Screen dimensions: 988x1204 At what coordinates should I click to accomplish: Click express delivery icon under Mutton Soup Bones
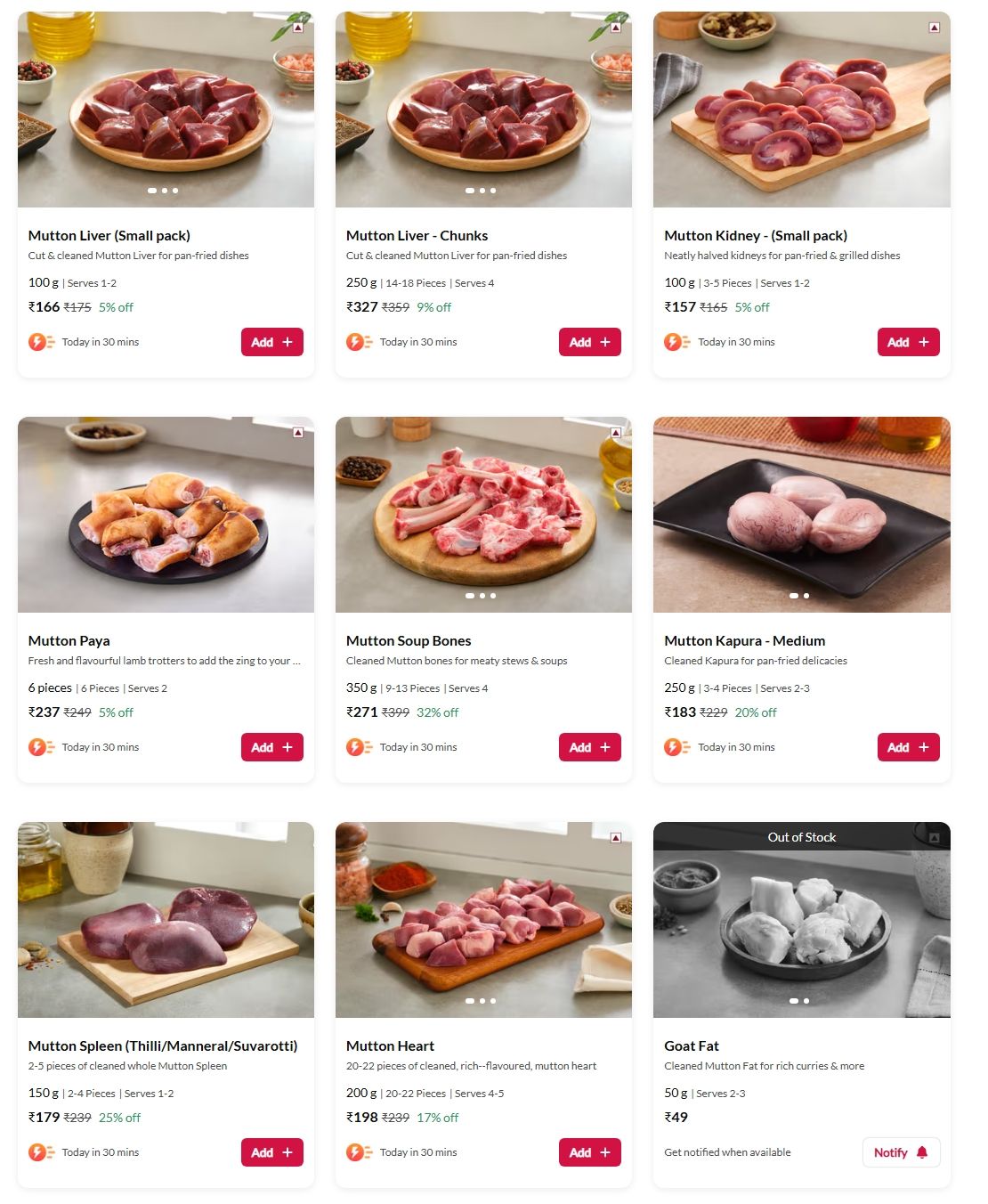[x=359, y=747]
